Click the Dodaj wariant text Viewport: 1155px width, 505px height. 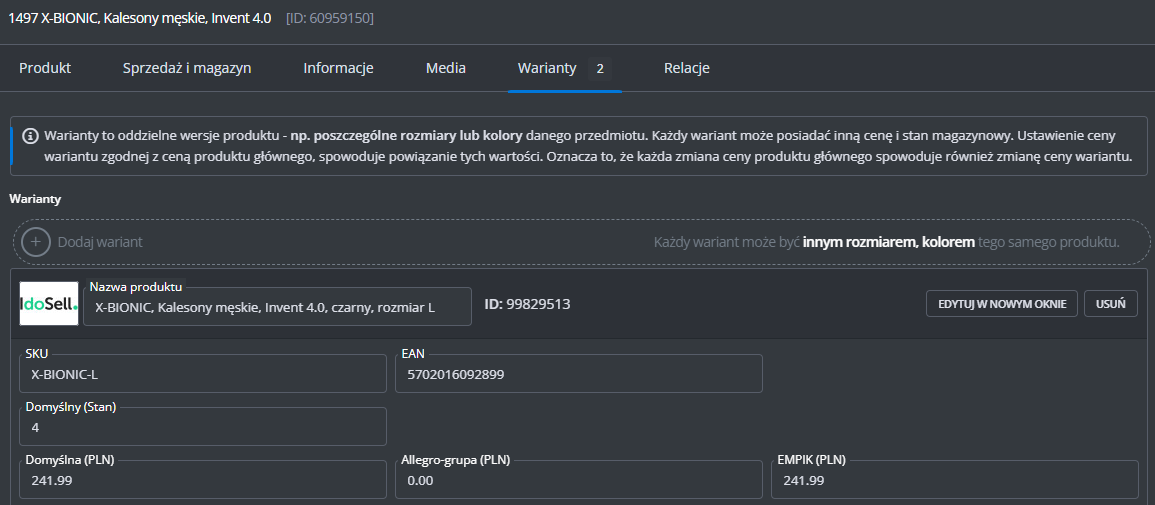[100, 242]
